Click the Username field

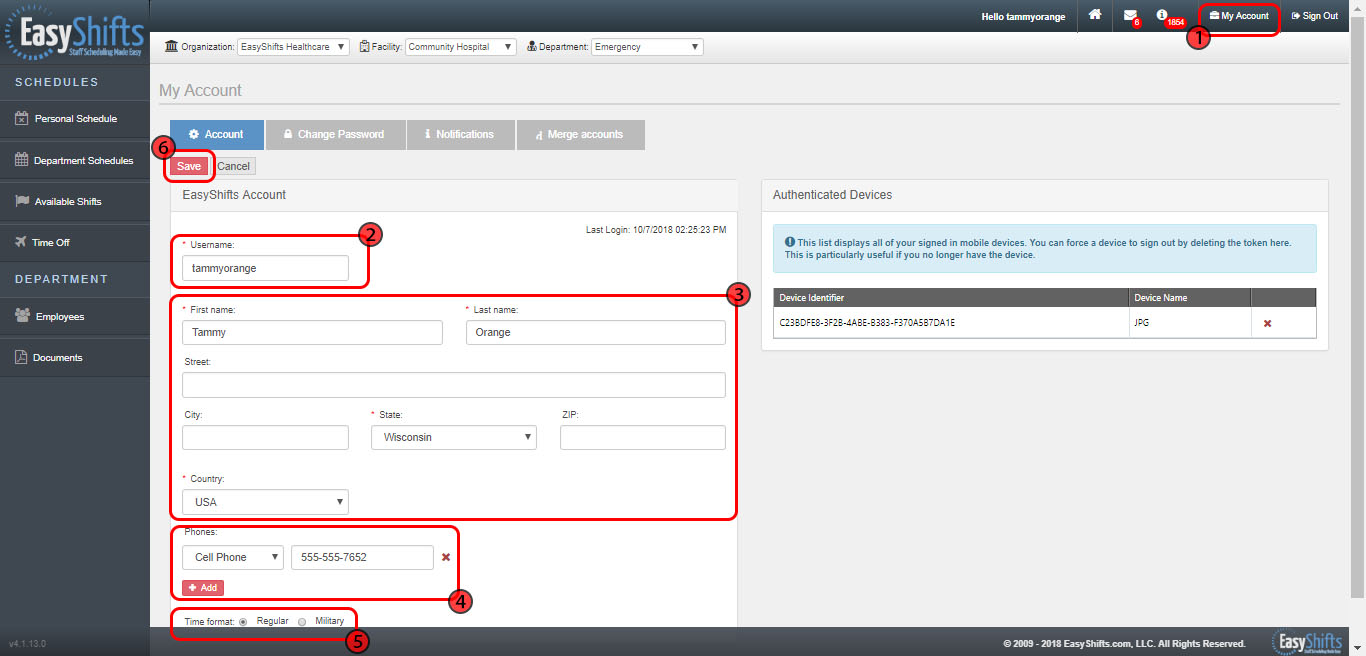point(265,268)
